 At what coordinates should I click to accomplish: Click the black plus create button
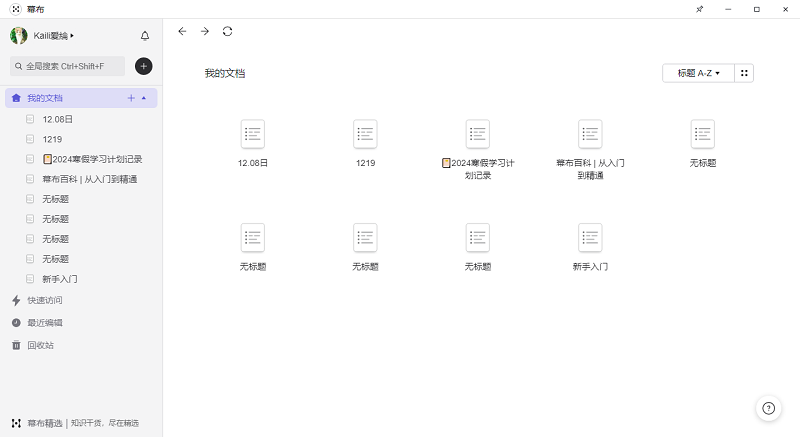[x=144, y=66]
